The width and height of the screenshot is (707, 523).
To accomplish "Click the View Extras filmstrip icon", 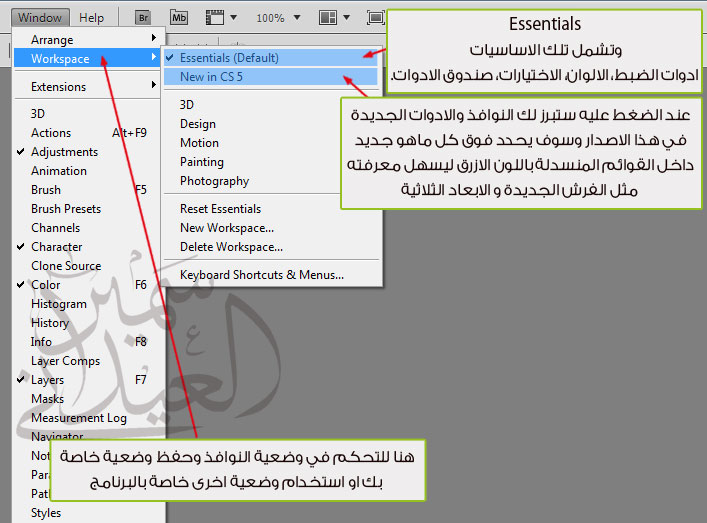I will click(x=215, y=18).
